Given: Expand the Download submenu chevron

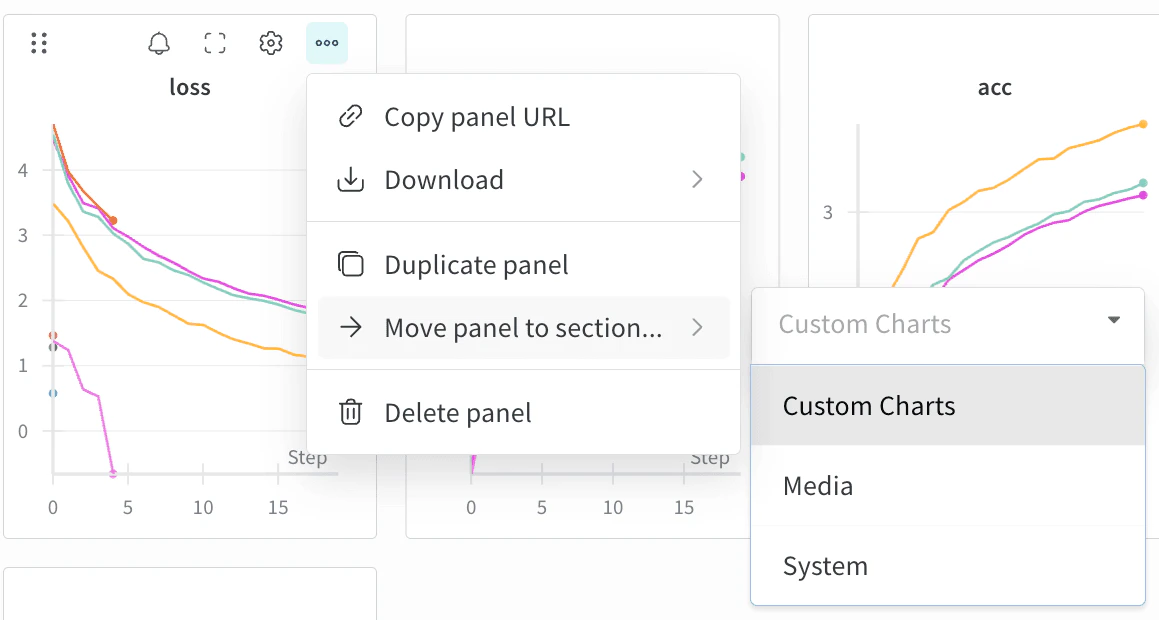Looking at the screenshot, I should click(698, 180).
